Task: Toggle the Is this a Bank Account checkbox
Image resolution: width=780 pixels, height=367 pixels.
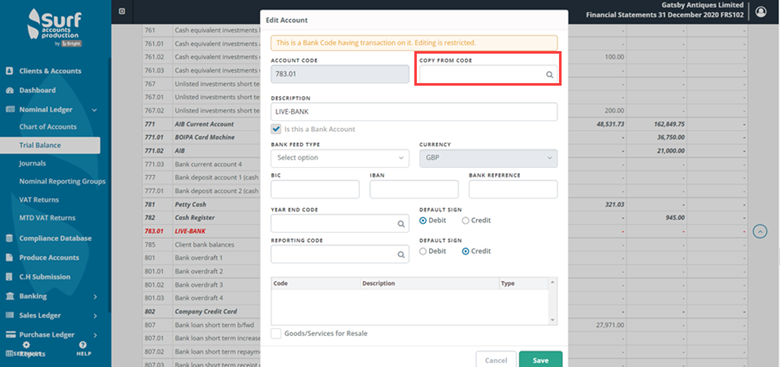Action: click(276, 129)
